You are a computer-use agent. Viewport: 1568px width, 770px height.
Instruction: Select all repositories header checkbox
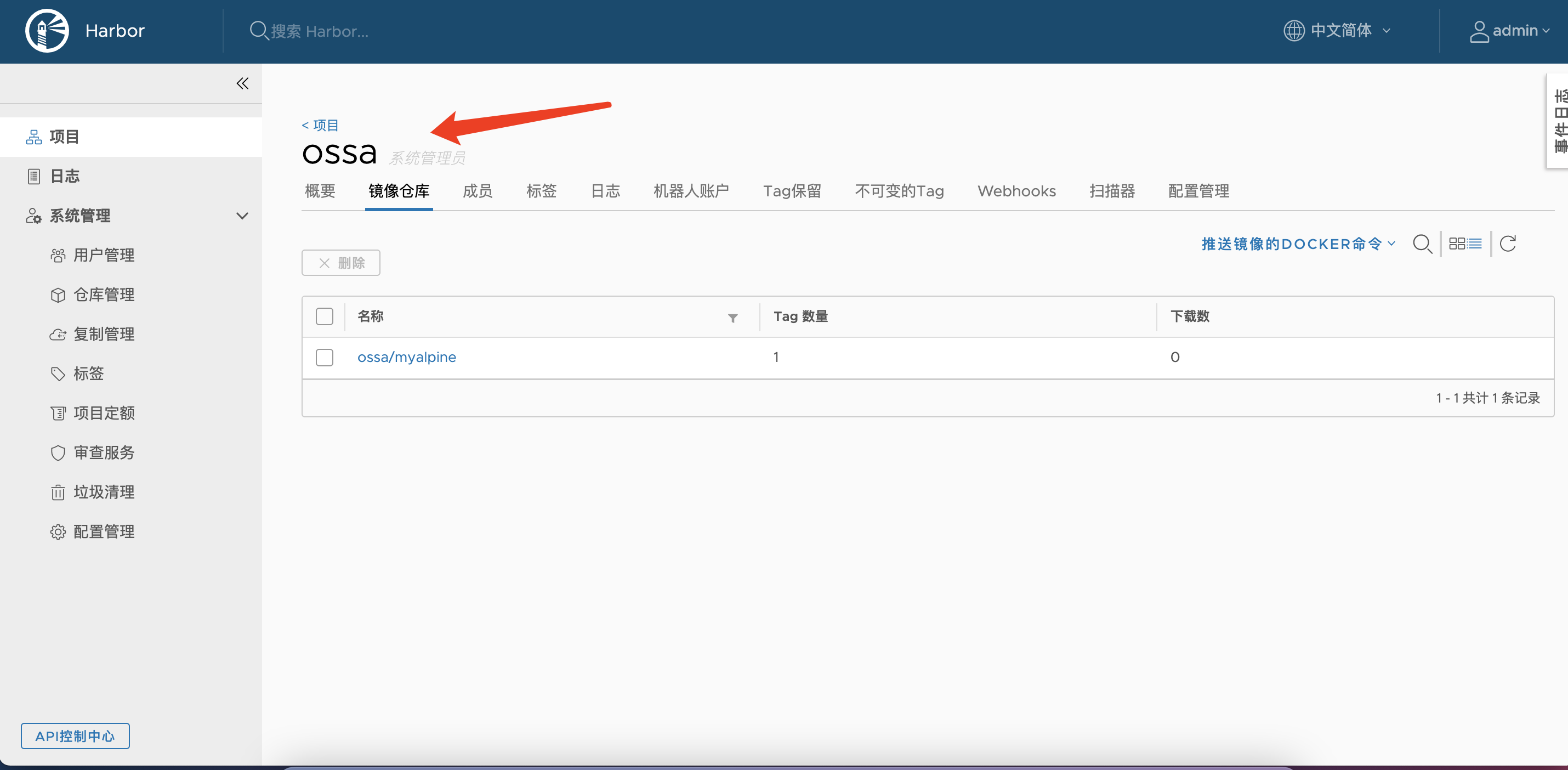(x=325, y=316)
